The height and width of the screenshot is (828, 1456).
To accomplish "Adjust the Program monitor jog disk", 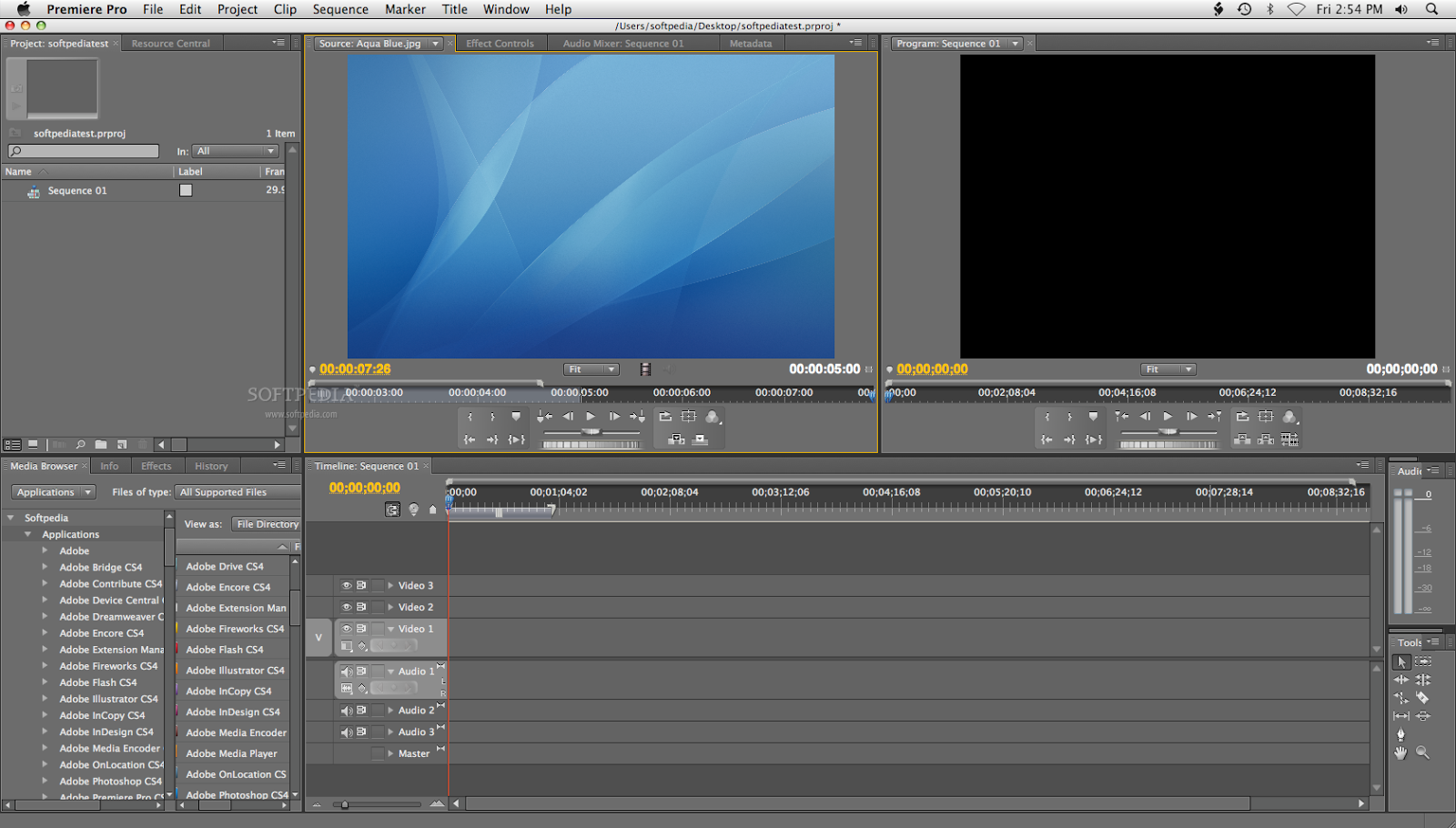I will pyautogui.click(x=1168, y=445).
